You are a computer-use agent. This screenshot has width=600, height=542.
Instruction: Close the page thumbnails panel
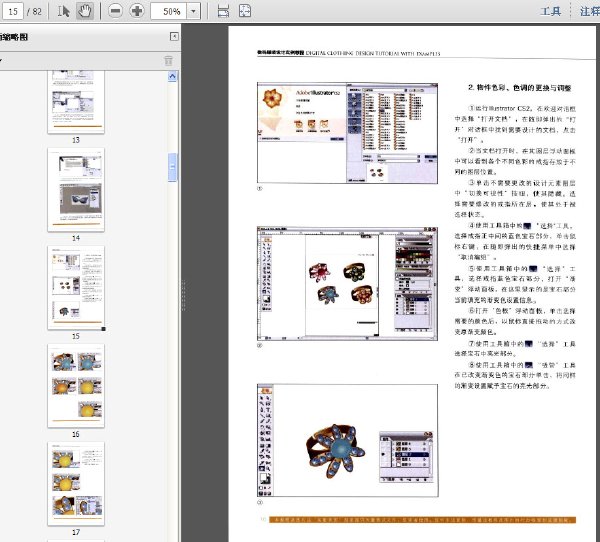174,36
